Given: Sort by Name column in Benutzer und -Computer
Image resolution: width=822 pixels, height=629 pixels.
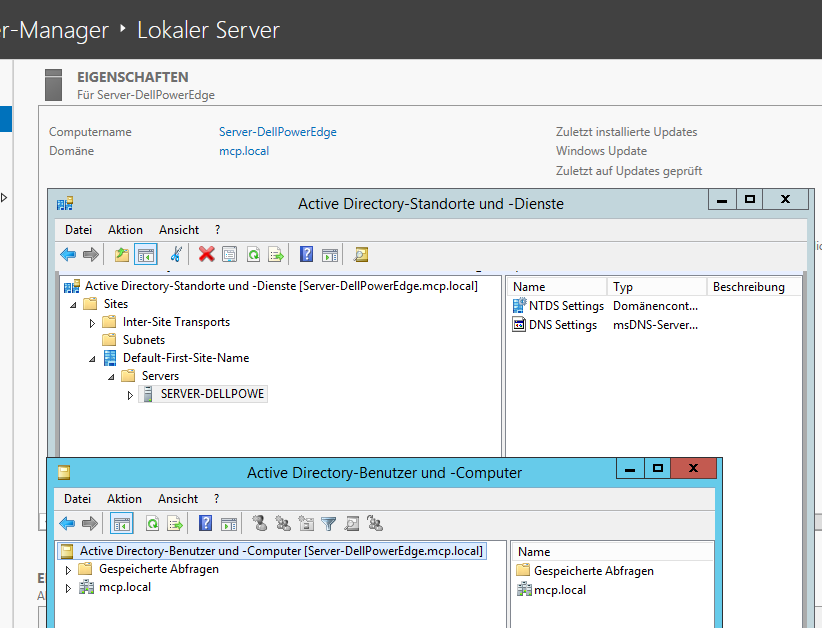Looking at the screenshot, I should pos(612,552).
